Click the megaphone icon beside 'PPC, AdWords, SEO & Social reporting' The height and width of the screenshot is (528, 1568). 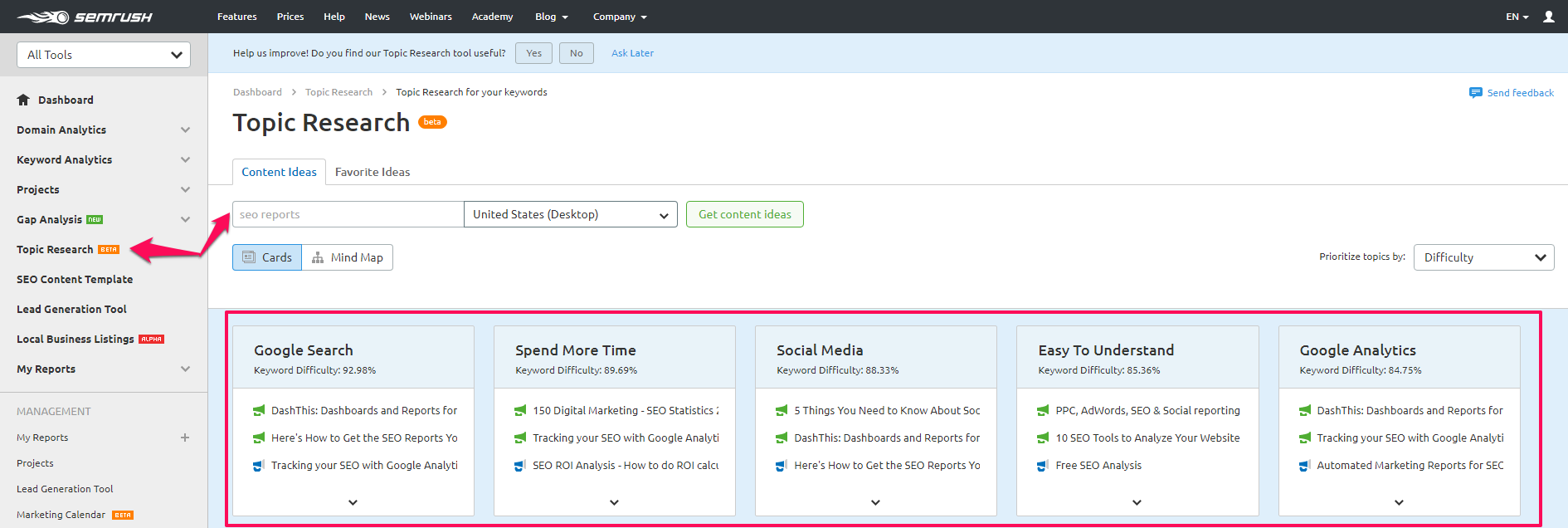tap(1043, 411)
